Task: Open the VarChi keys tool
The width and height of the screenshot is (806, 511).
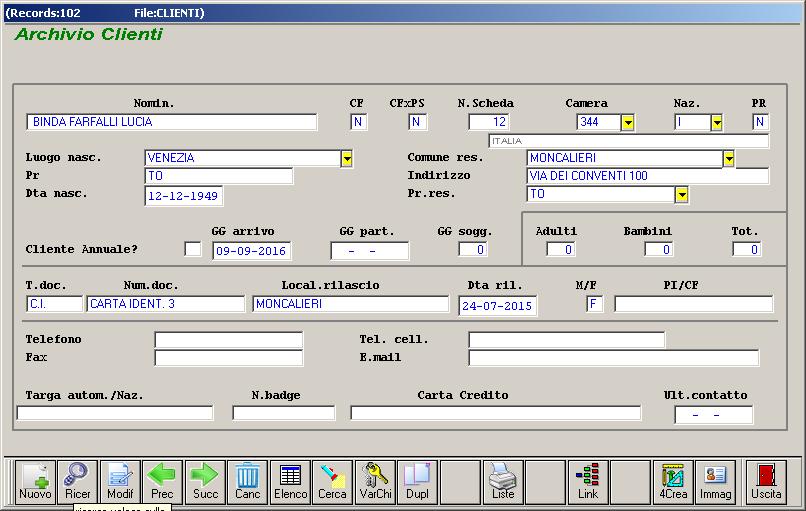Action: pos(375,482)
